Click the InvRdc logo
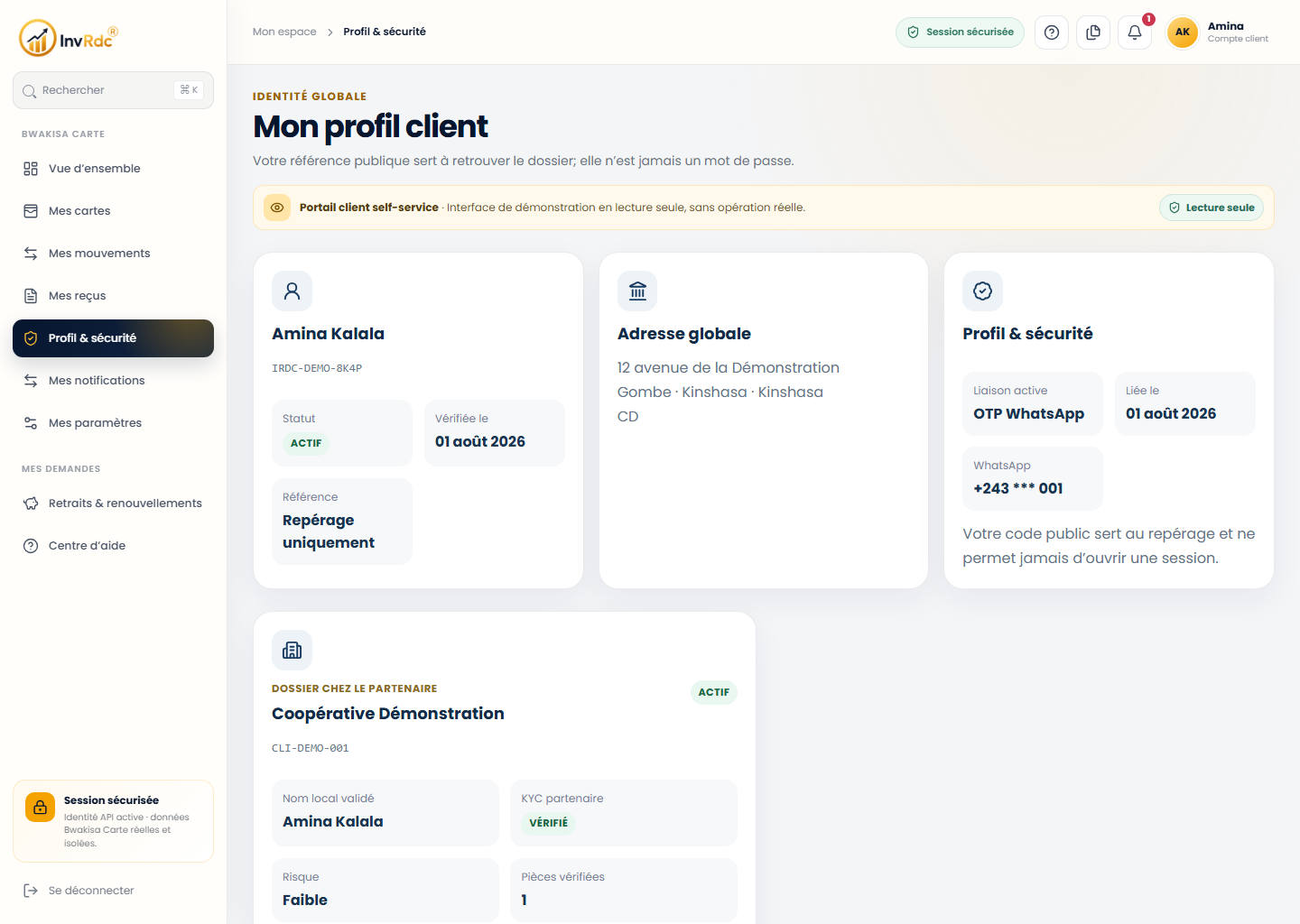 coord(69,38)
